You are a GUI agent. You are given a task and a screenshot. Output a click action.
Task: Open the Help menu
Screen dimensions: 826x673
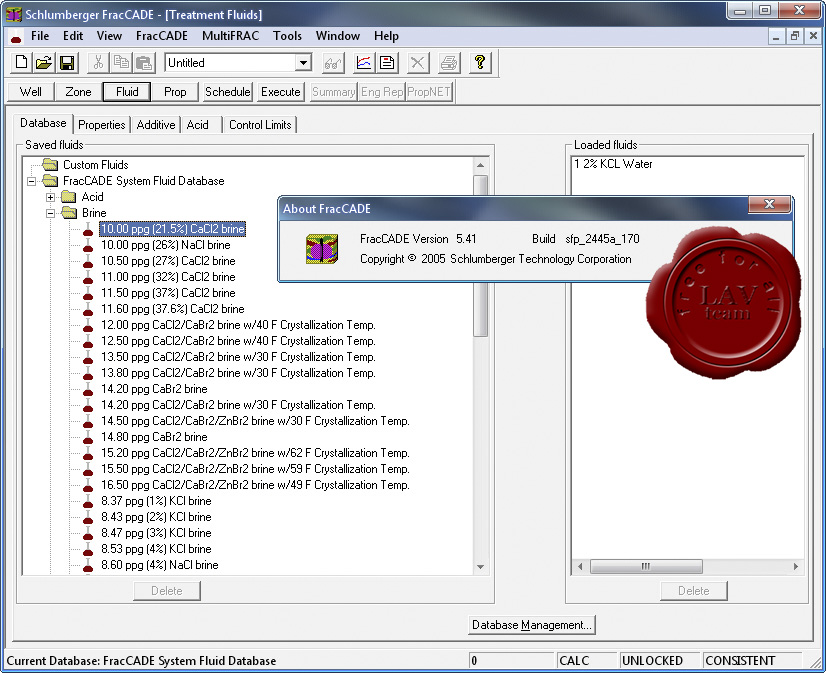click(386, 36)
